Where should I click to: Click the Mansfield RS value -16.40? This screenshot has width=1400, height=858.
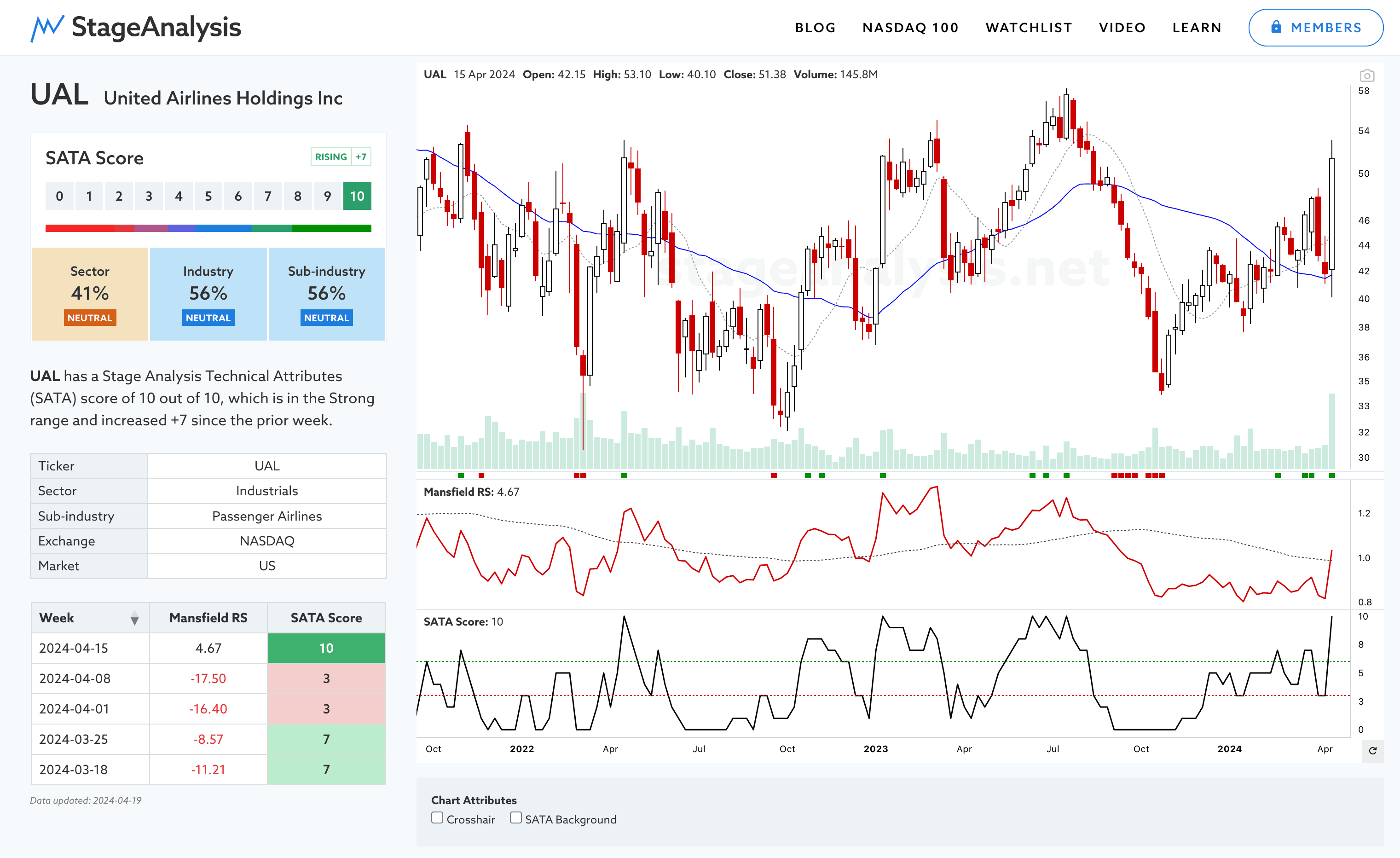(x=208, y=709)
